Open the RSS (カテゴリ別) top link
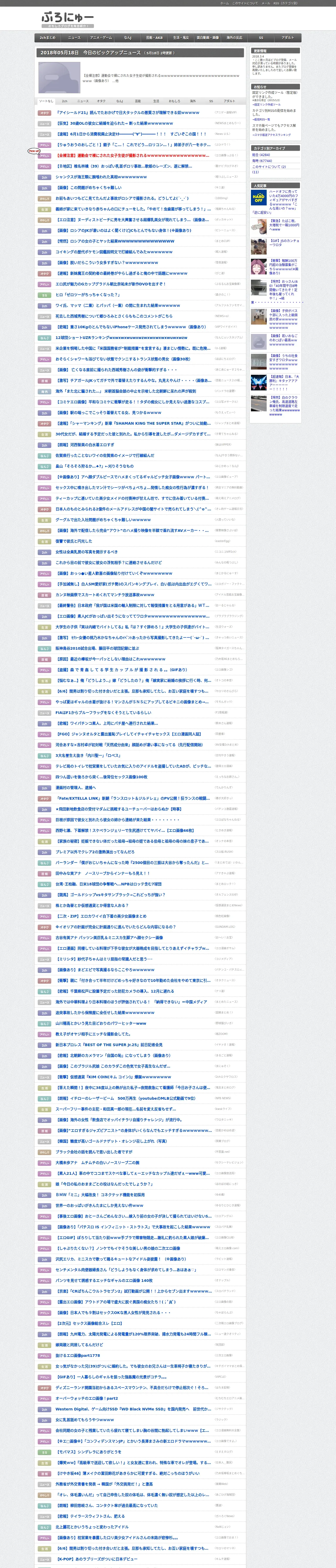 [285, 3]
